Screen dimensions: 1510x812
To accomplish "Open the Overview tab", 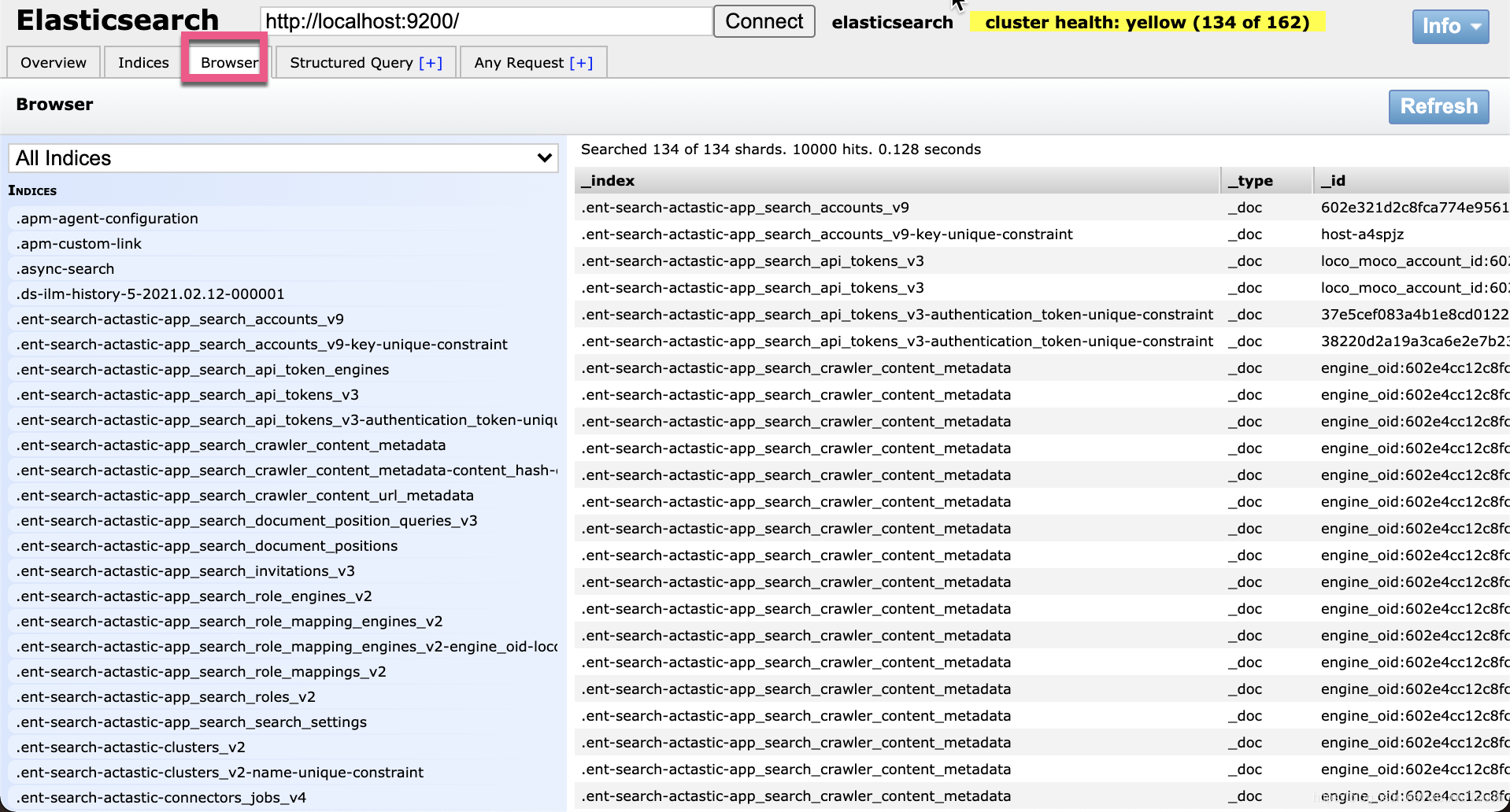I will [x=54, y=62].
